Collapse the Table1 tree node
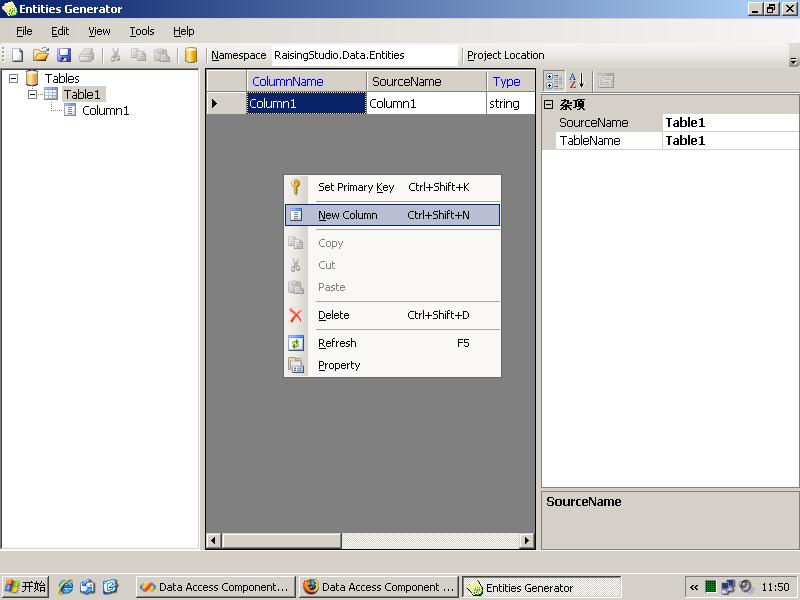Viewport: 800px width, 600px height. [32, 94]
